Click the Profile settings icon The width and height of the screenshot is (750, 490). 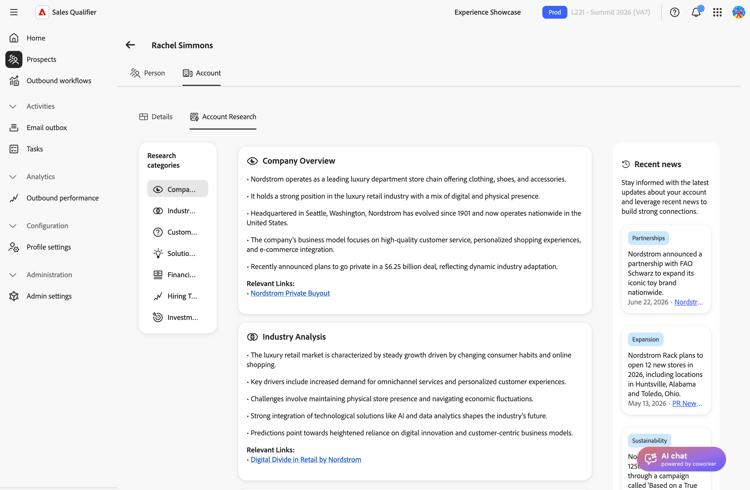click(14, 247)
